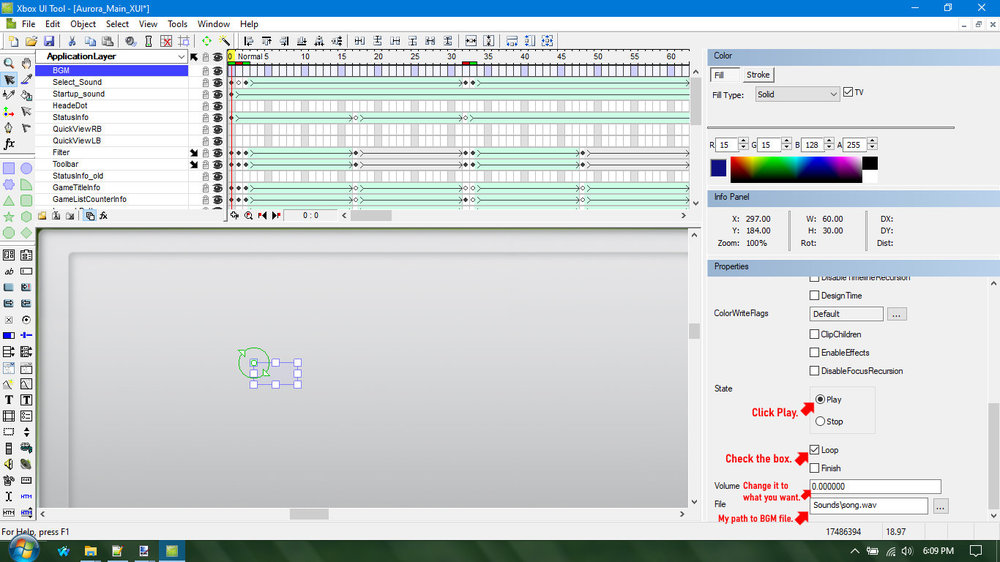Click the Paste clipboard icon
Viewport: 1000px width, 562px height.
(x=107, y=41)
